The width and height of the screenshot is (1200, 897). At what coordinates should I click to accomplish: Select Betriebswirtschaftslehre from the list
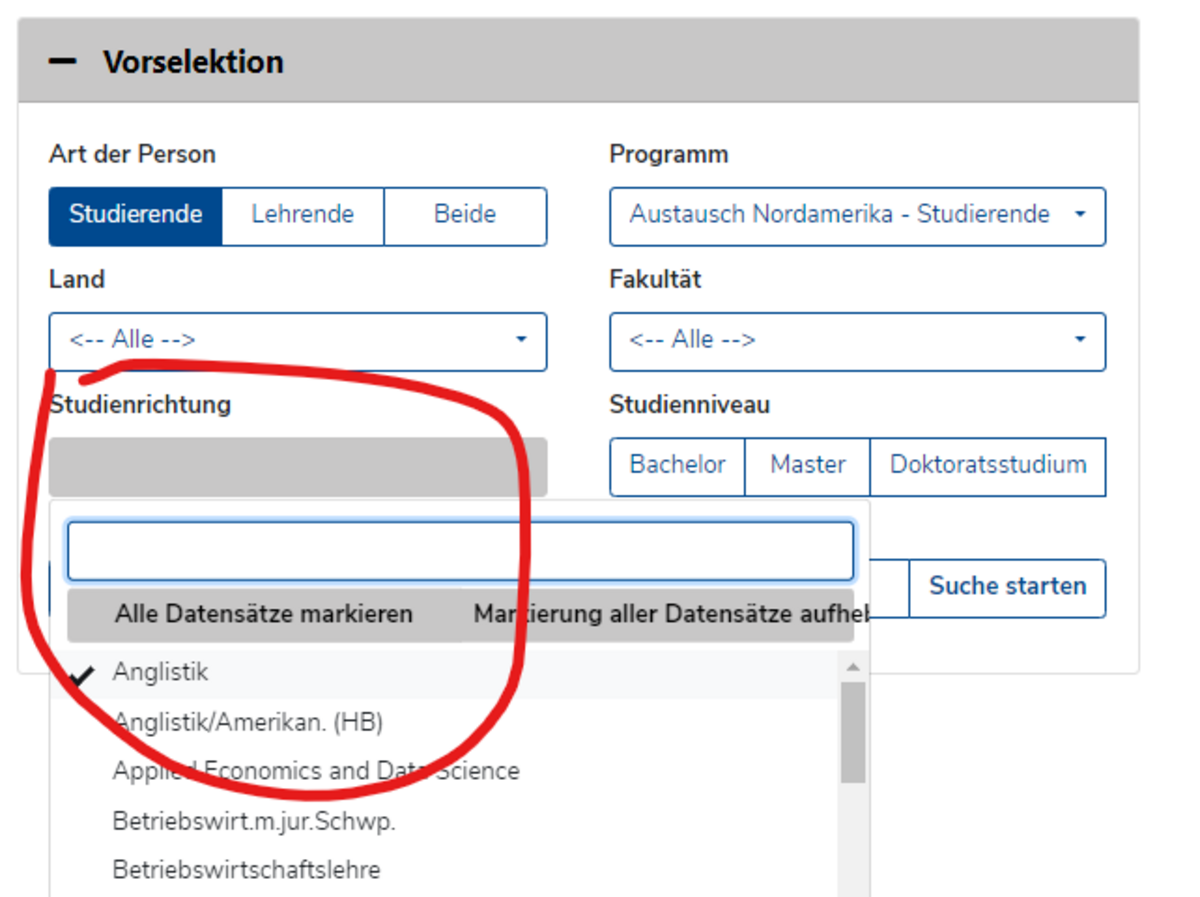246,870
